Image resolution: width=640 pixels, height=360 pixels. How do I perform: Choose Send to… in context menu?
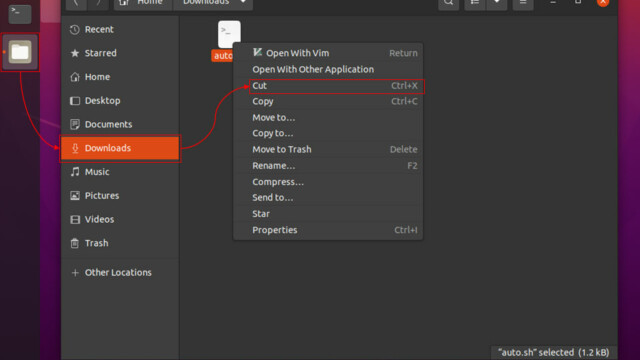(328, 198)
